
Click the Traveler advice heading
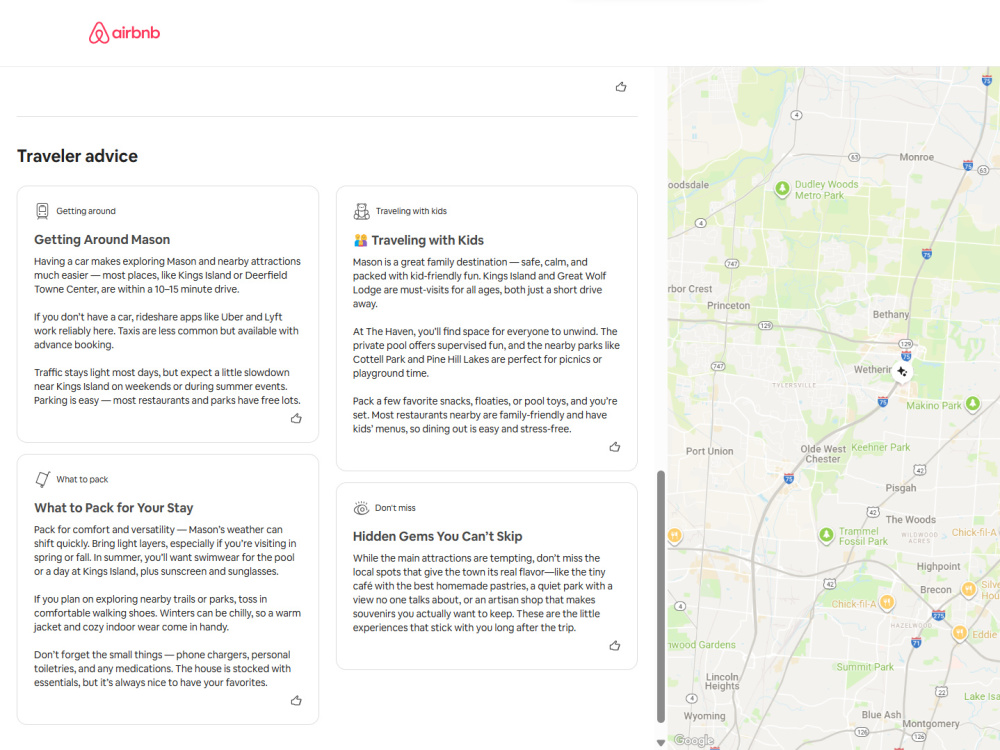tap(77, 156)
